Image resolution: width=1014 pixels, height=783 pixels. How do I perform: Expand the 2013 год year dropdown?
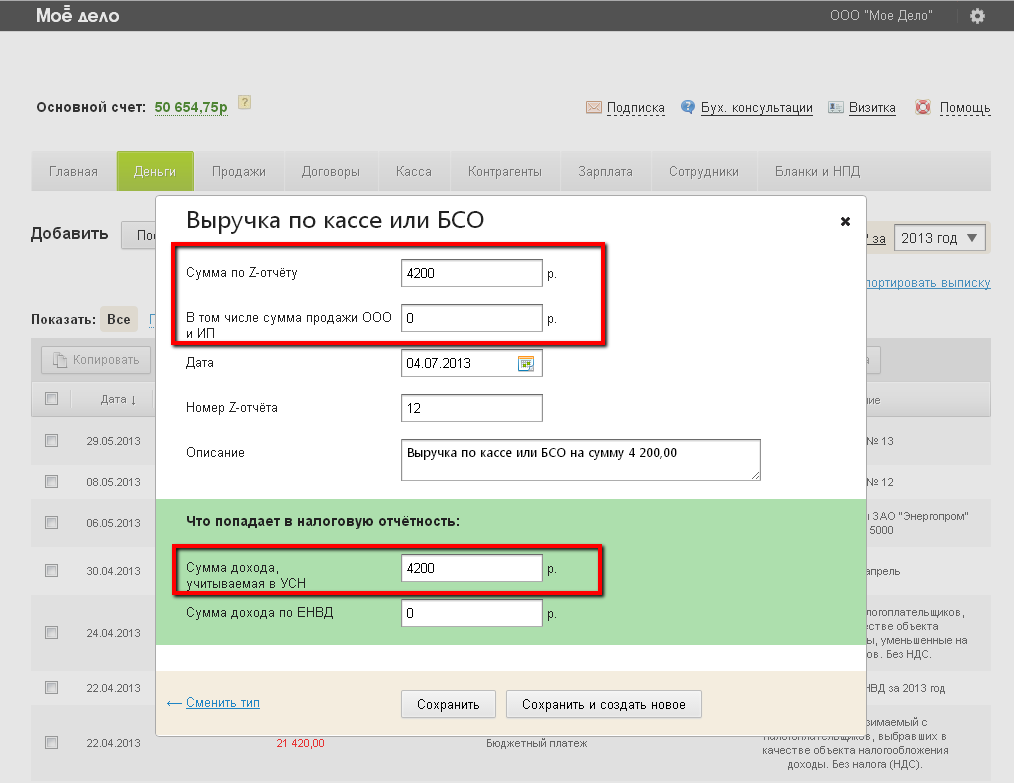939,238
